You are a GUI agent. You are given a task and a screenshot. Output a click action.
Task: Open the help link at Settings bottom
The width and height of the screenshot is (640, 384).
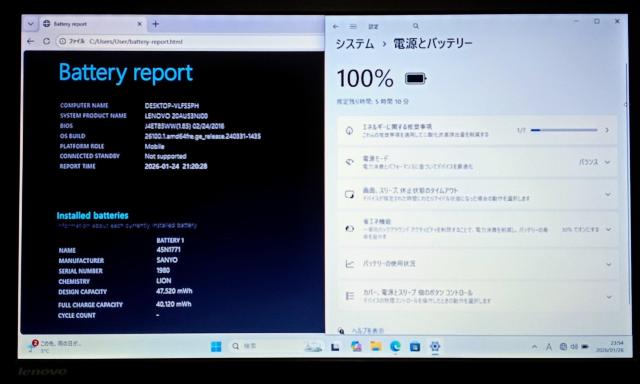pyautogui.click(x=368, y=331)
